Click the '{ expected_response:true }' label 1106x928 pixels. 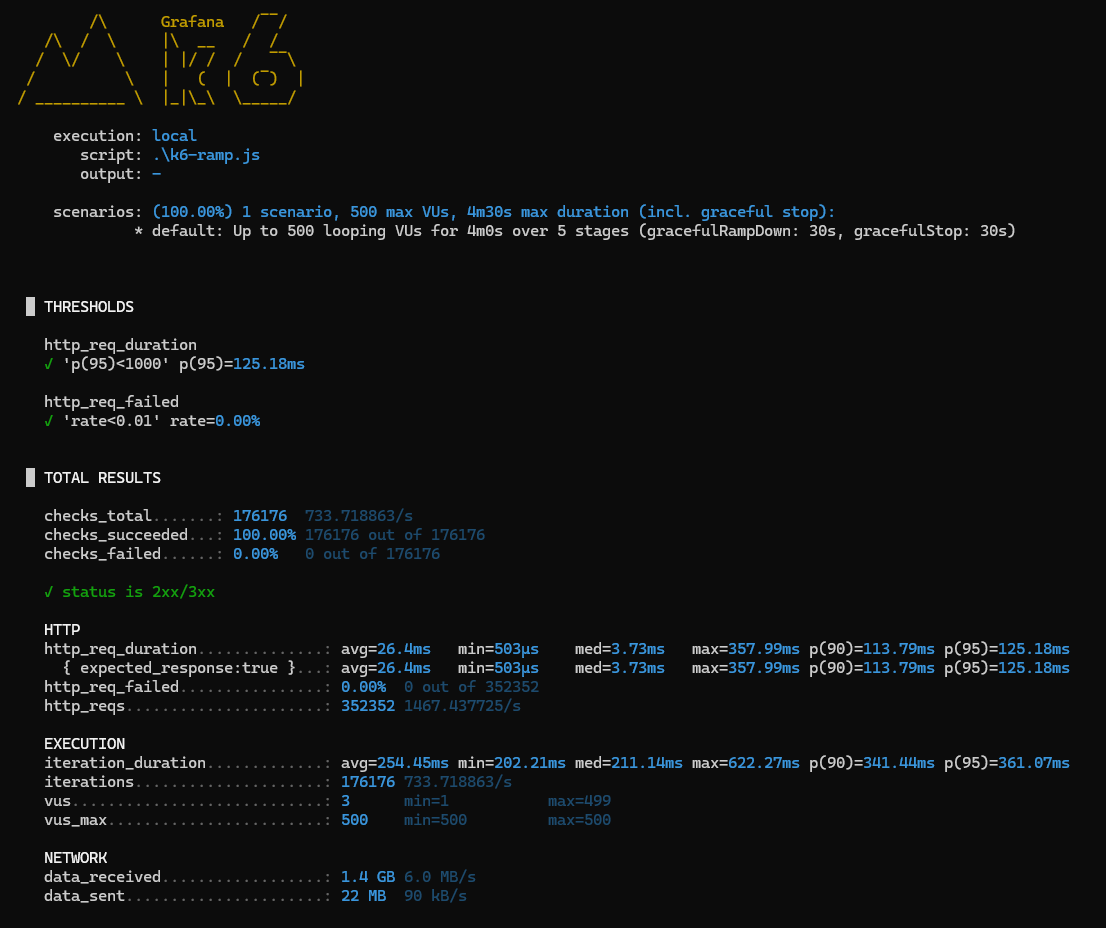click(x=179, y=668)
